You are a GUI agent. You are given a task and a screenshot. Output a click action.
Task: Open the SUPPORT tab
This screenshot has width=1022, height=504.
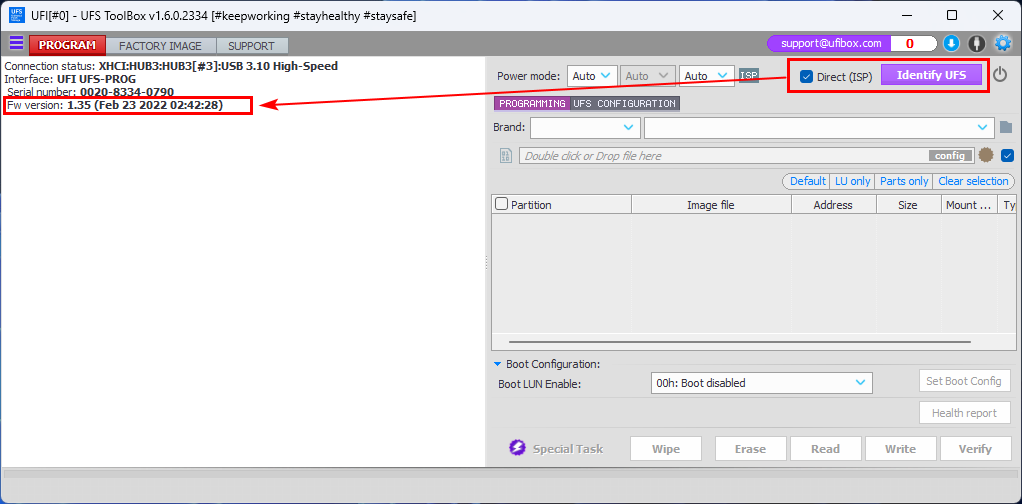click(x=252, y=46)
